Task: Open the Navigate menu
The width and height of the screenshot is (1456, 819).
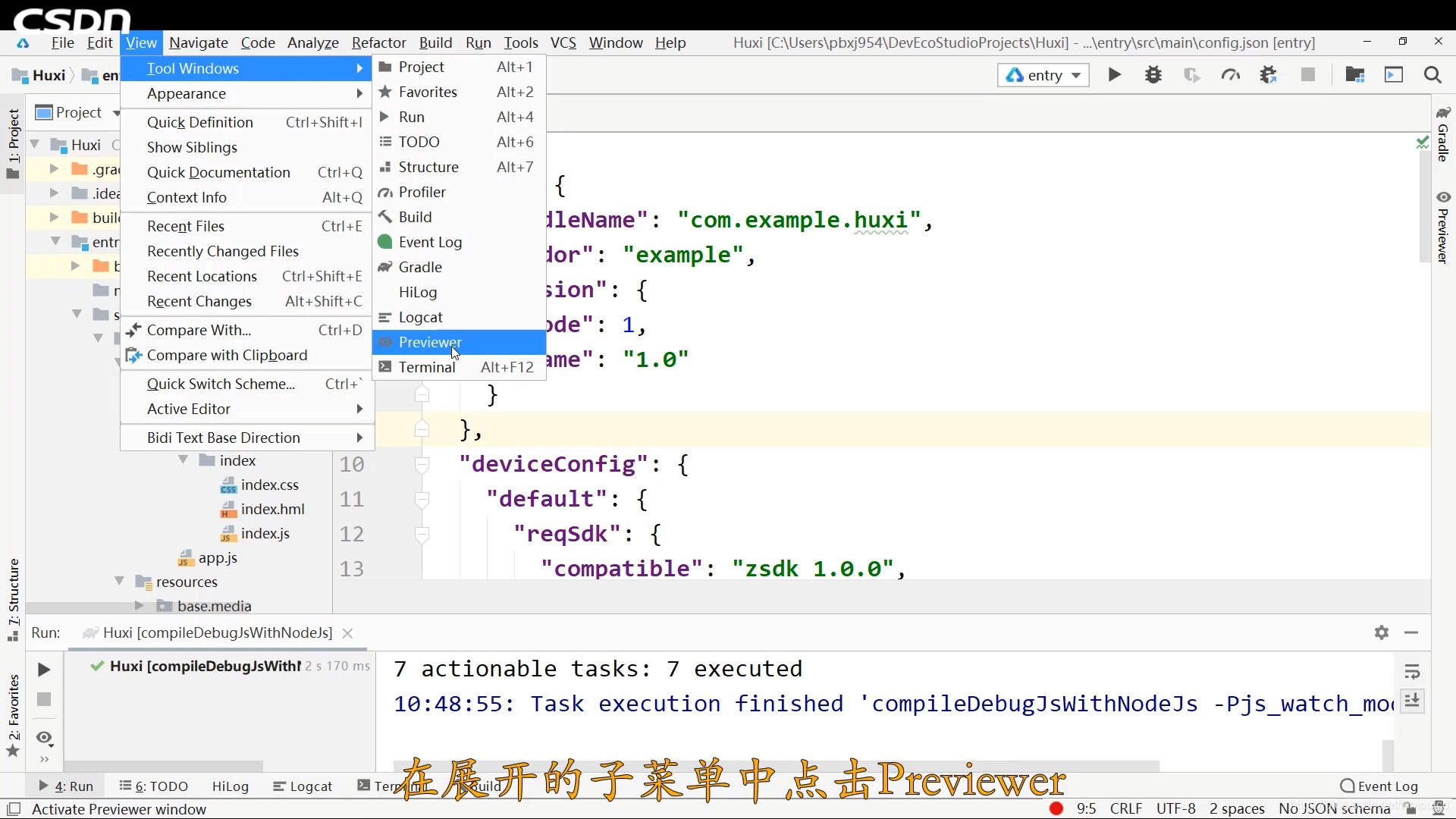Action: 199,42
